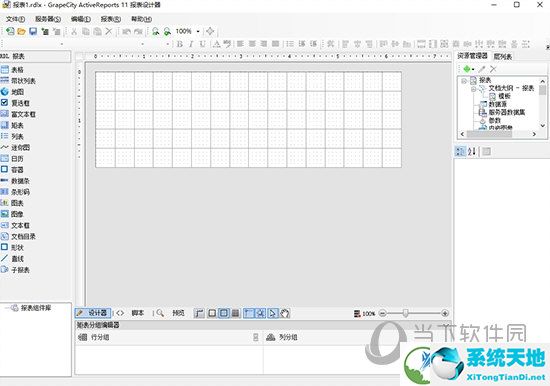Select the 直线 (Line) toolbox control
The image size is (550, 386).
12,259
